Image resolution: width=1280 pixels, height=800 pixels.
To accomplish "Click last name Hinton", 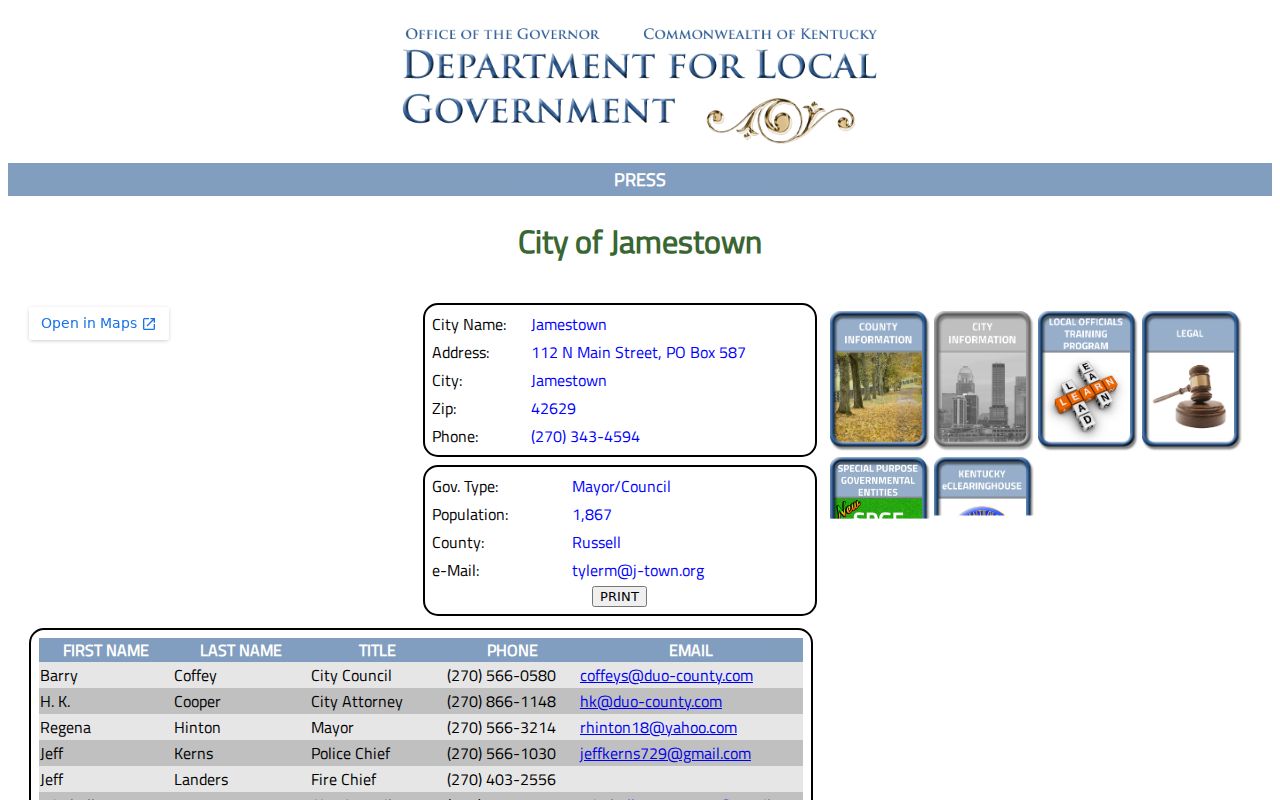I will pos(197,728).
